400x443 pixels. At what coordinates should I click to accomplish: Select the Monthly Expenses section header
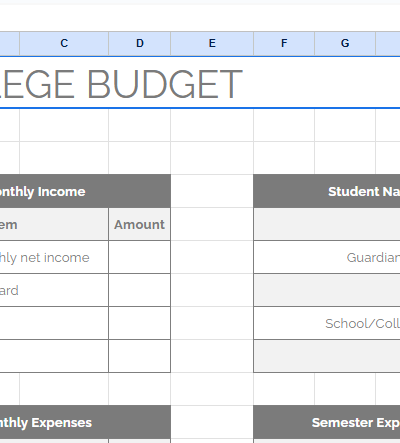[x=85, y=422]
